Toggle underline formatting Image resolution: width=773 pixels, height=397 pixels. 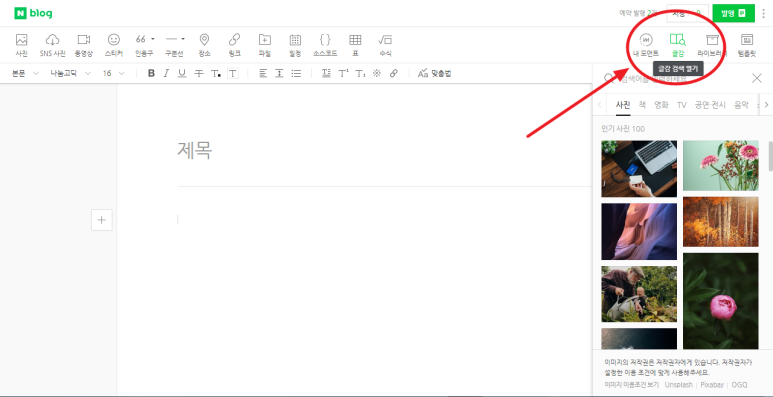(x=182, y=73)
